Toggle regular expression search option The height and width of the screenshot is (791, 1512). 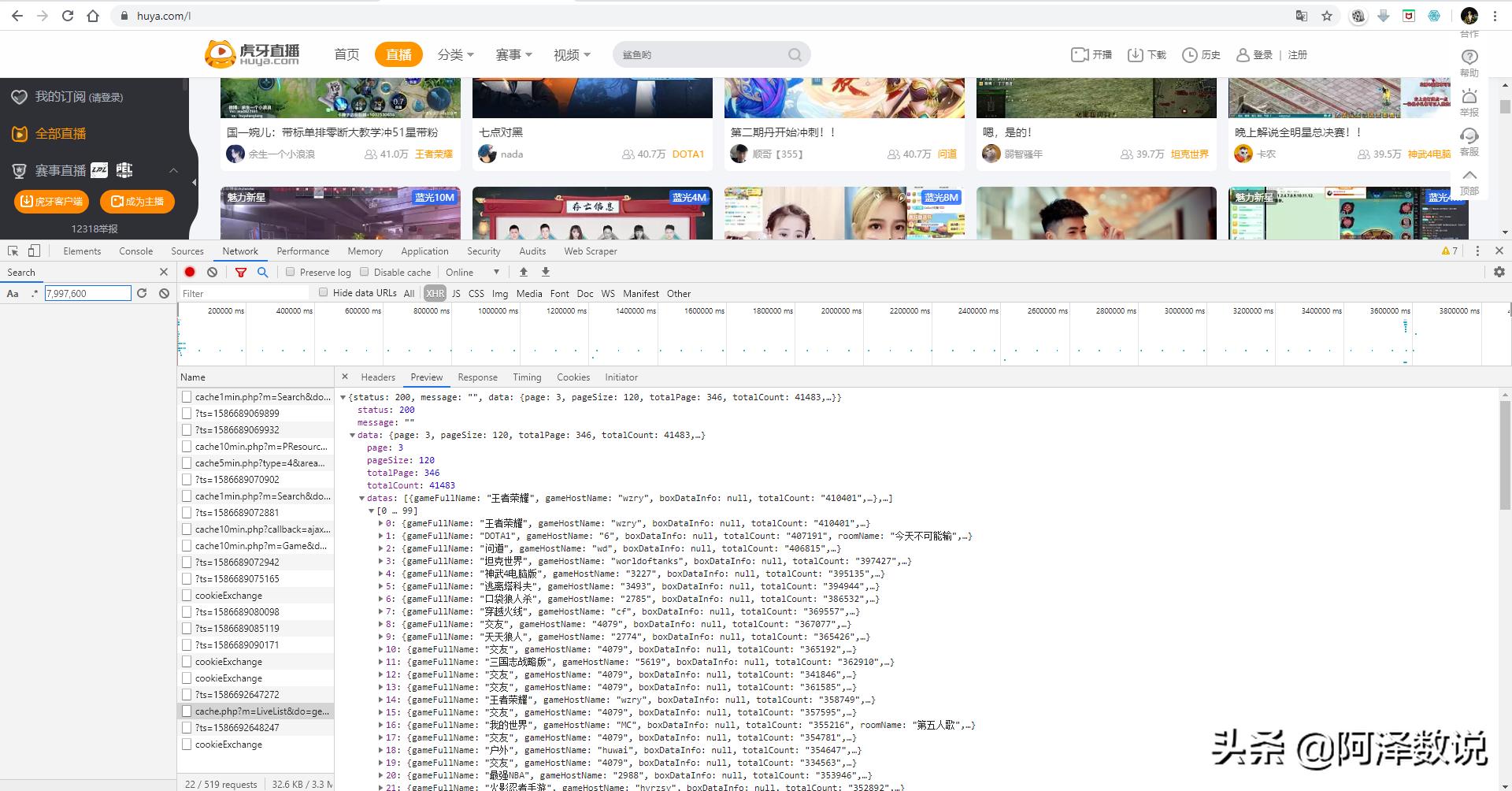(34, 293)
